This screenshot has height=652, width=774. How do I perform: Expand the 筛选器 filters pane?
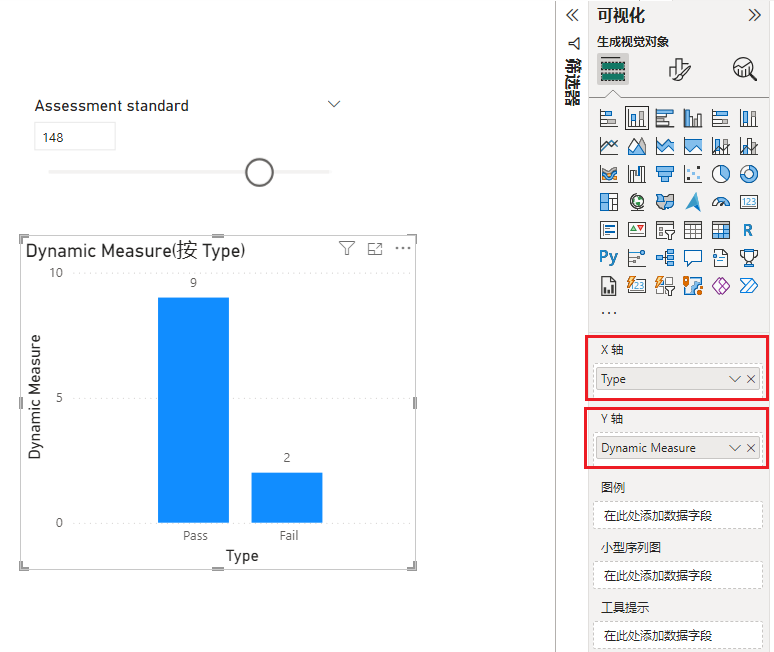click(573, 15)
